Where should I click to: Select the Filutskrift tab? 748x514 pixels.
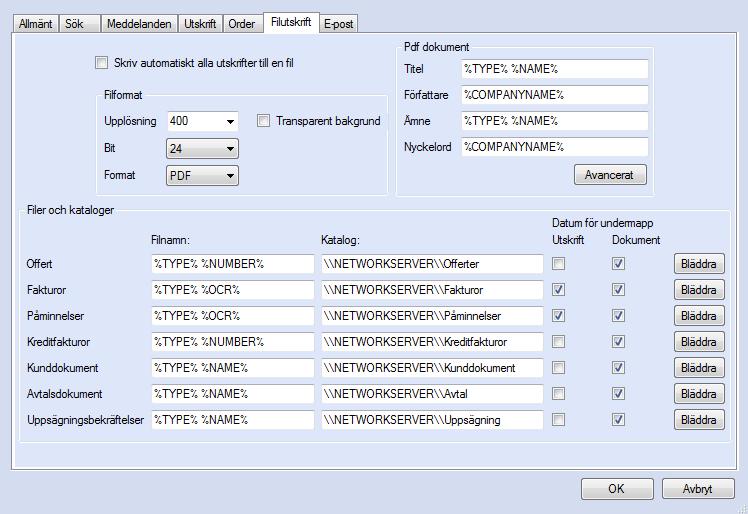(291, 22)
